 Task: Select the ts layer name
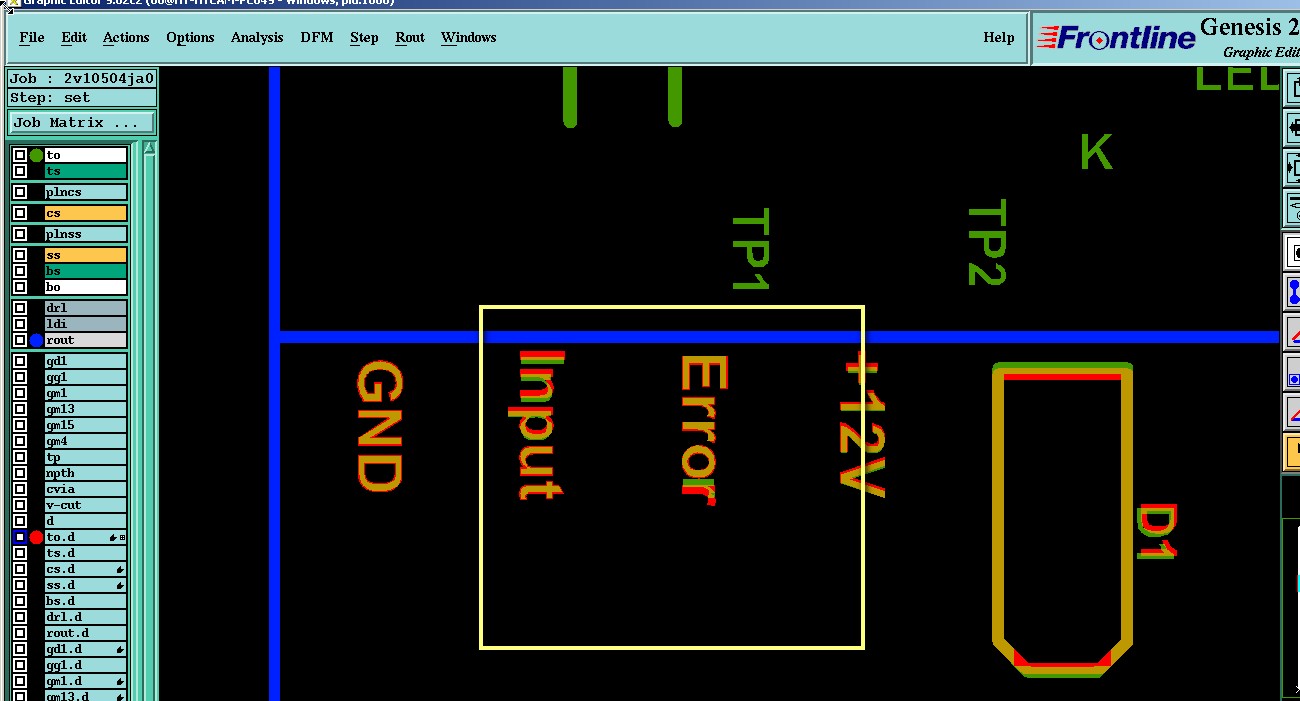click(x=86, y=171)
